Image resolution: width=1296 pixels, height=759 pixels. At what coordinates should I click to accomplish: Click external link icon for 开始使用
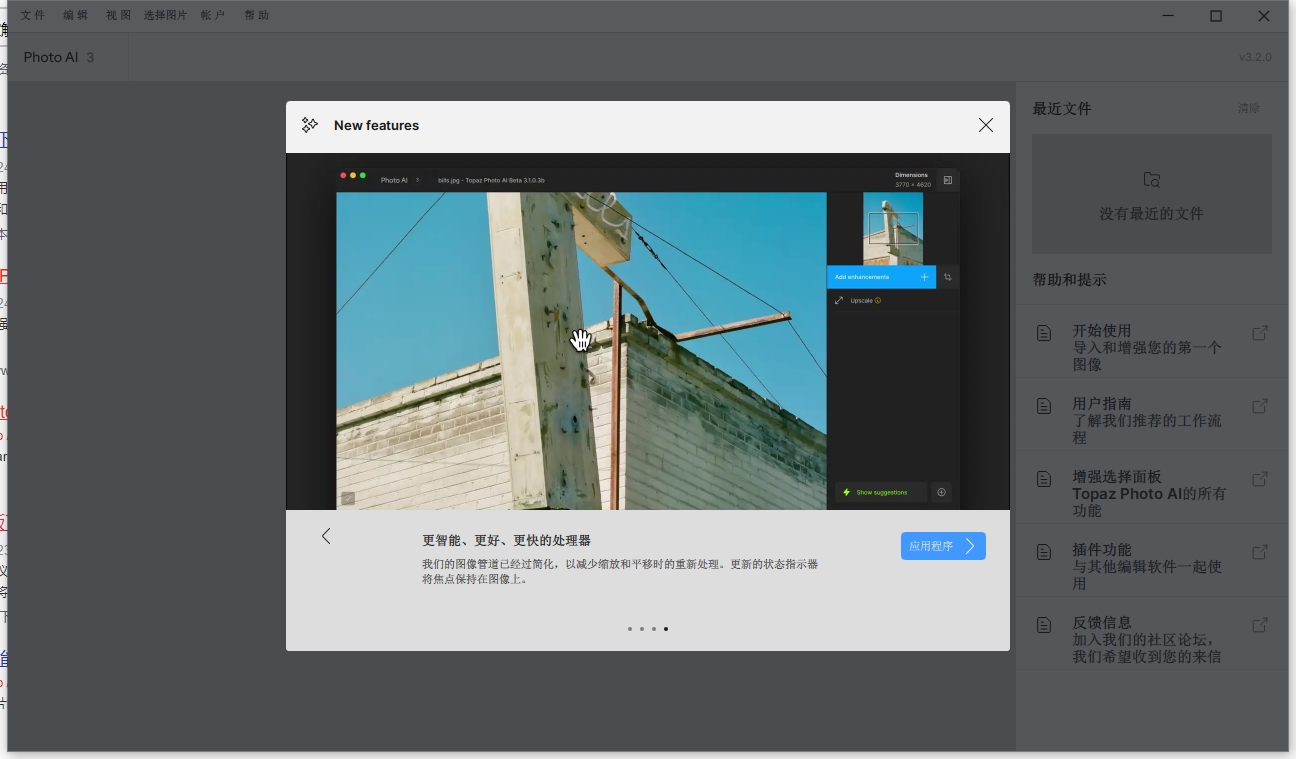(1260, 333)
